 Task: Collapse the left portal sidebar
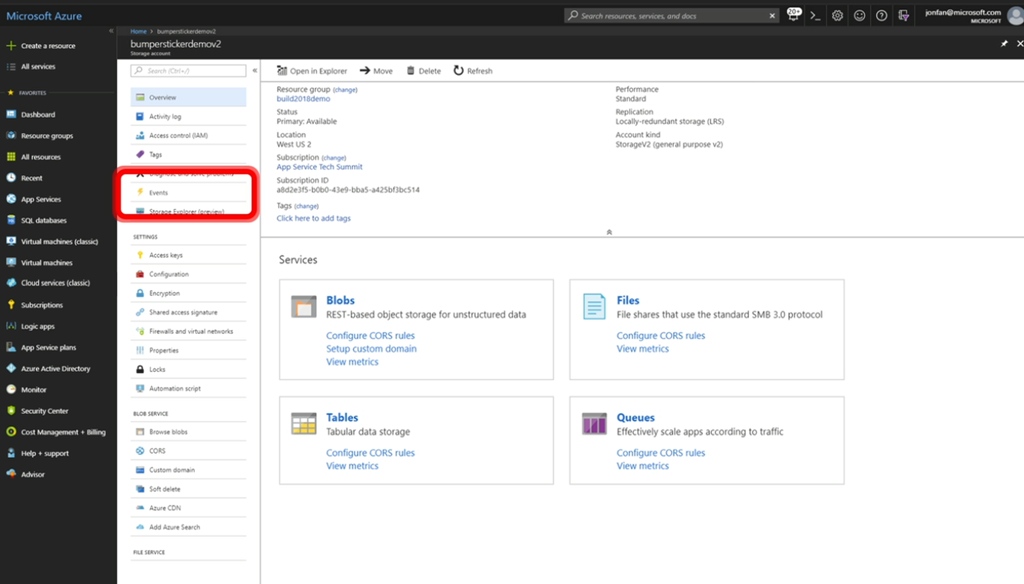[x=110, y=31]
